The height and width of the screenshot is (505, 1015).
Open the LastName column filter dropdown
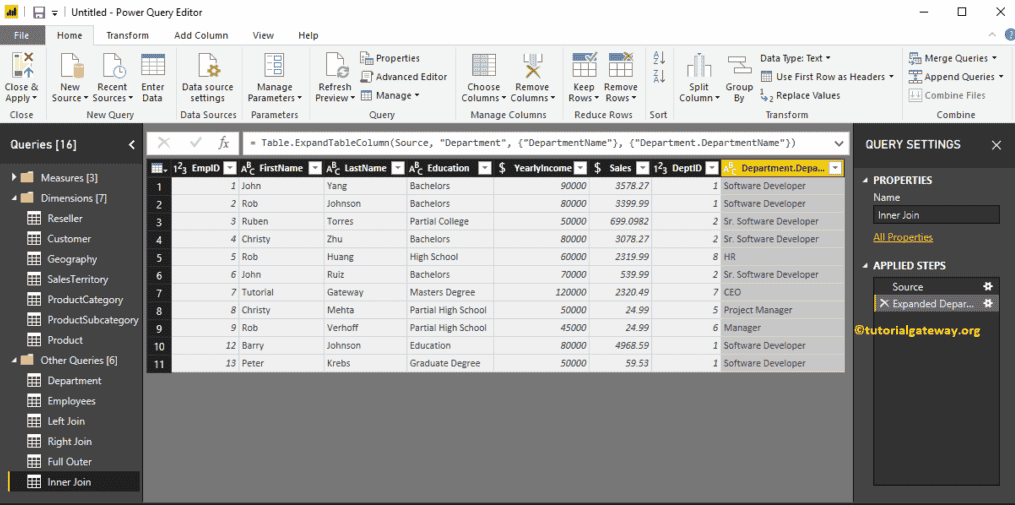tap(398, 168)
